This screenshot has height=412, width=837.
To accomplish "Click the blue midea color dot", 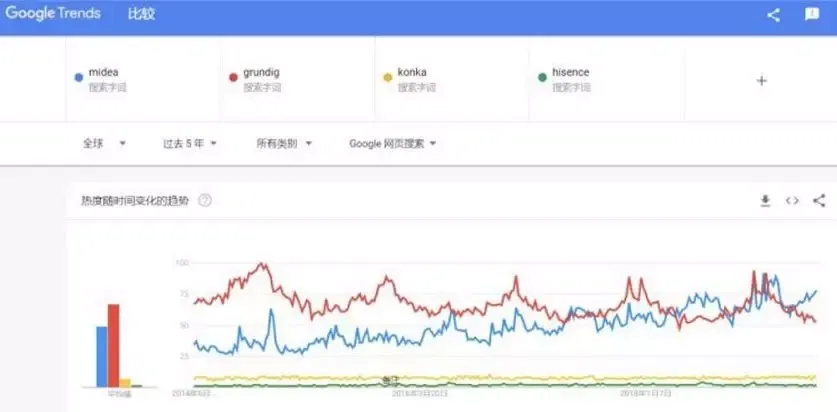I will point(79,76).
